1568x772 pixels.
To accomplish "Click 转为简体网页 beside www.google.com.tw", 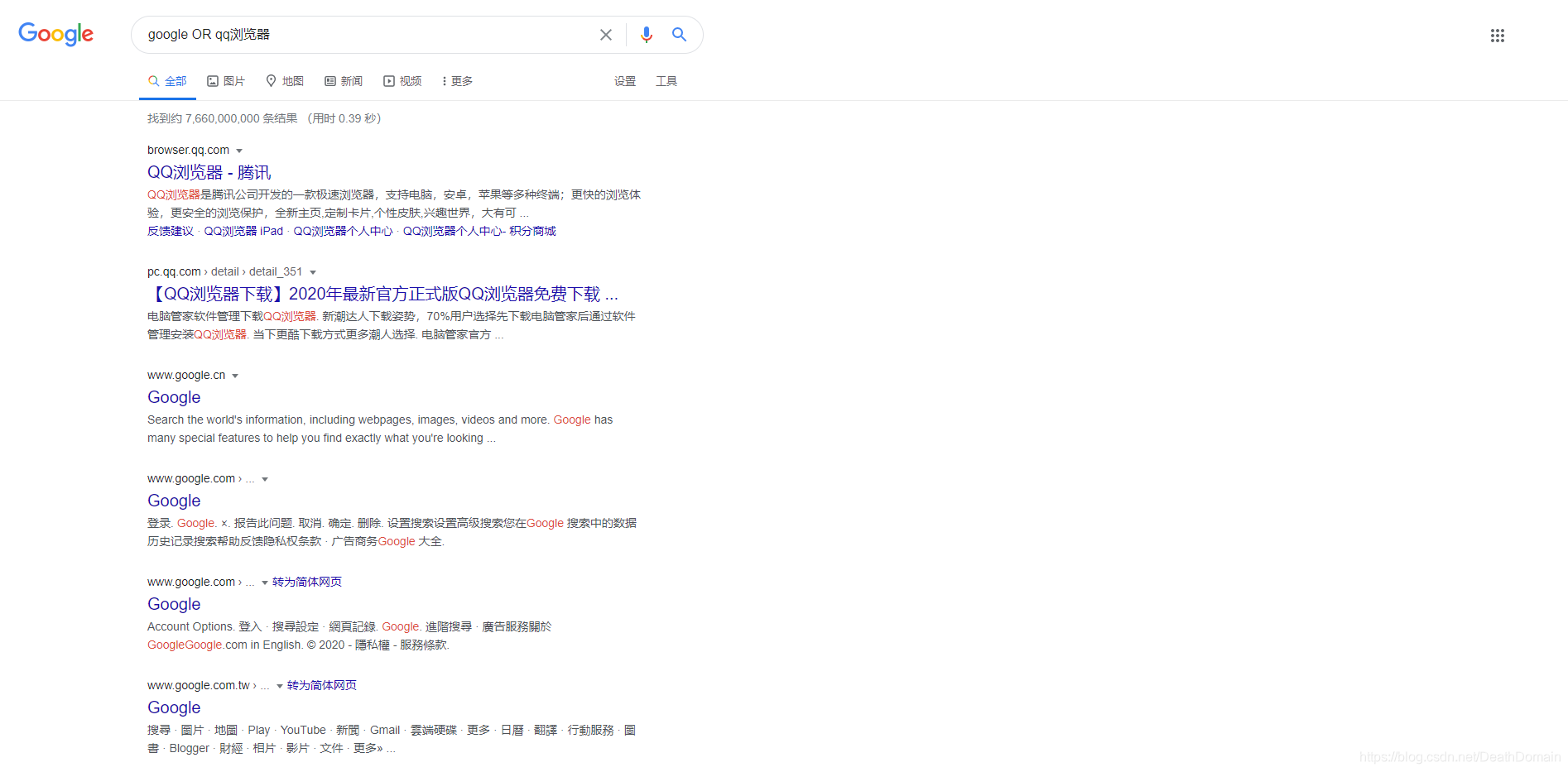I will [322, 685].
